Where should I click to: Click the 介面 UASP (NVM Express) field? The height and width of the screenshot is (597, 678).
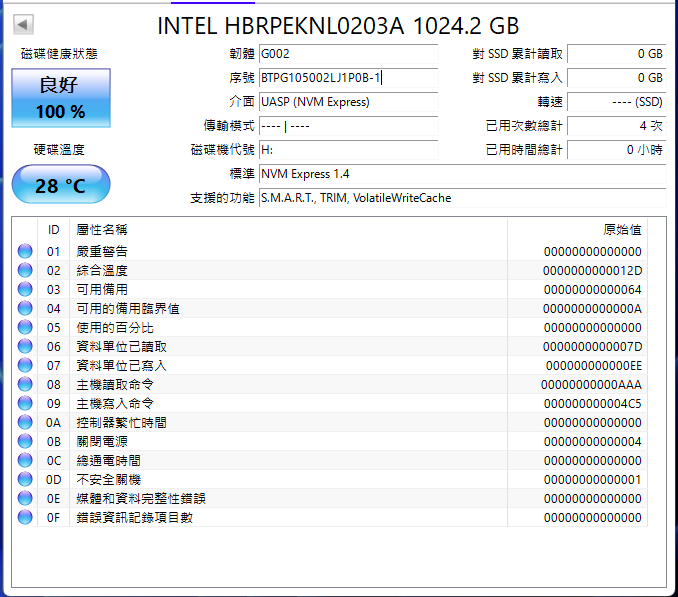pyautogui.click(x=349, y=102)
